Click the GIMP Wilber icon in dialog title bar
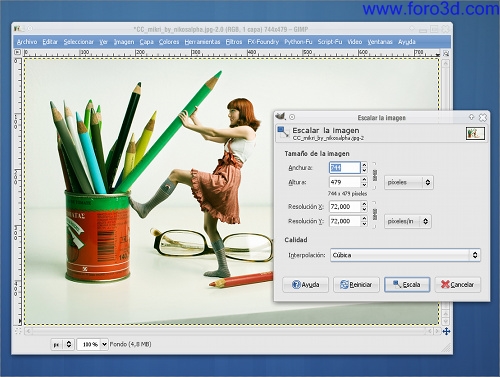 coord(280,116)
